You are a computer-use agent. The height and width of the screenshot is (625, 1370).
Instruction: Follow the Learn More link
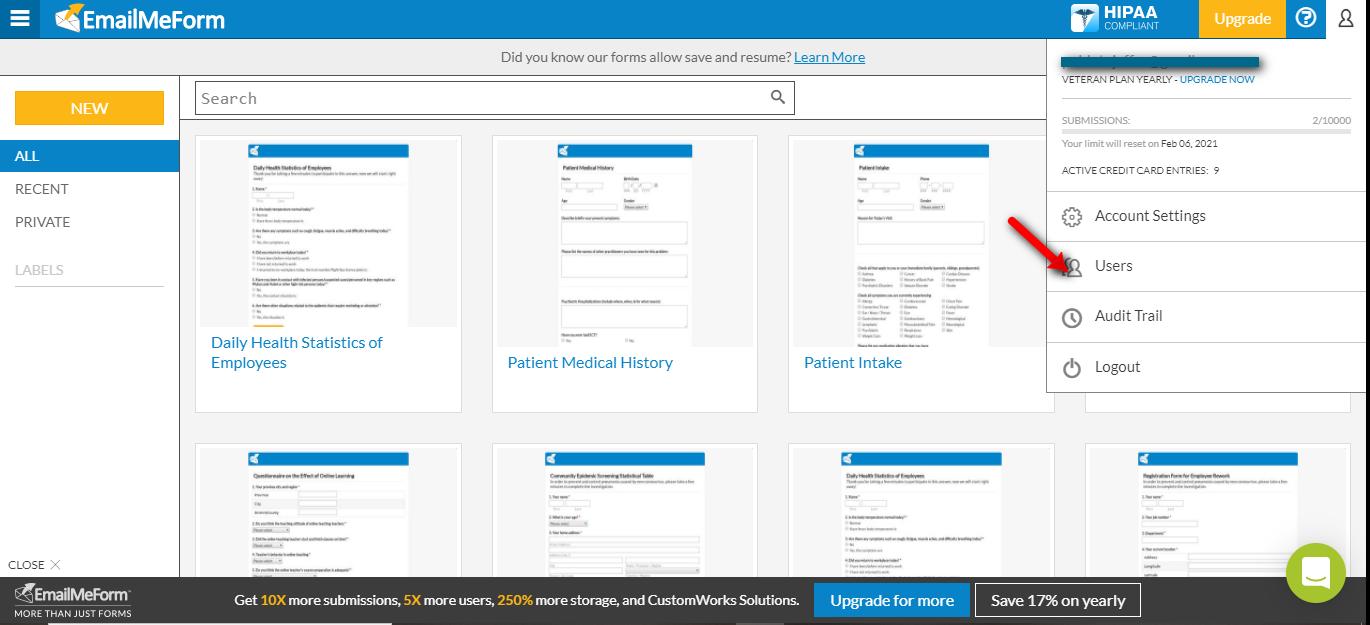tap(829, 57)
